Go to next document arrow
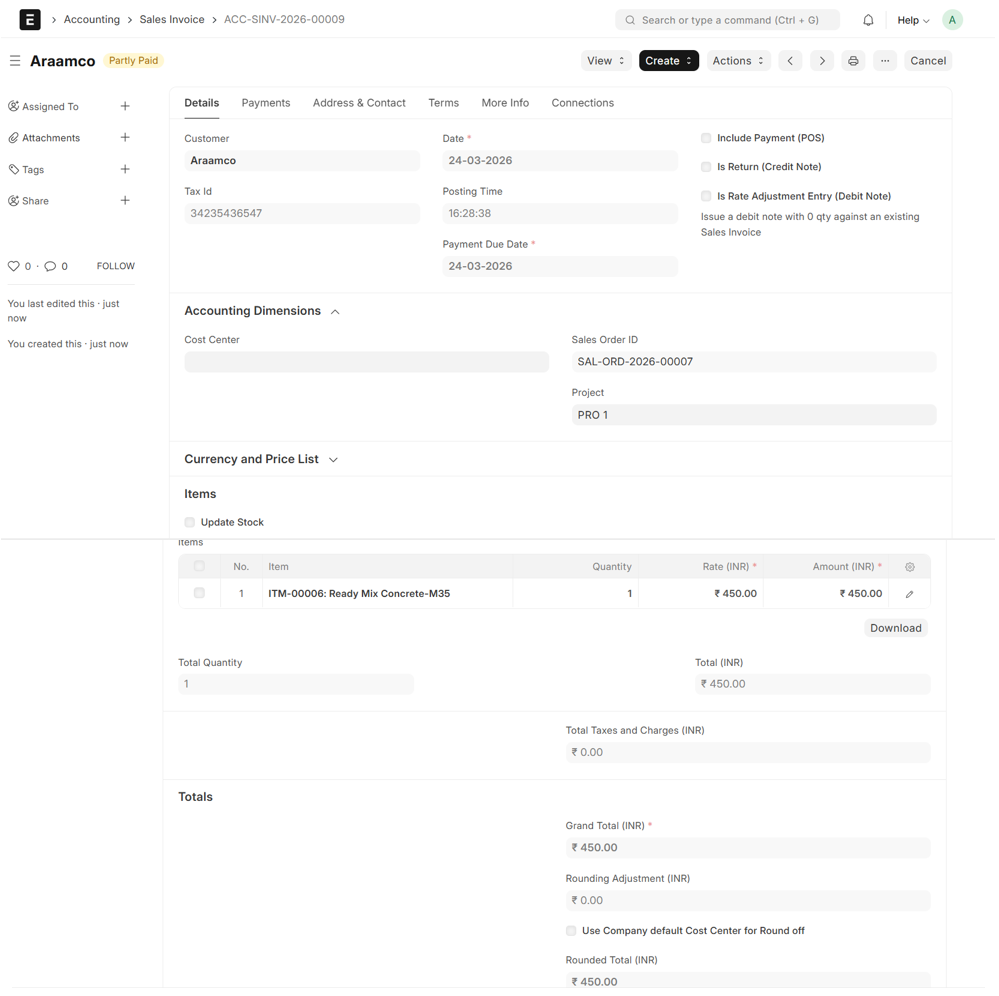This screenshot has height=996, width=999. point(822,61)
